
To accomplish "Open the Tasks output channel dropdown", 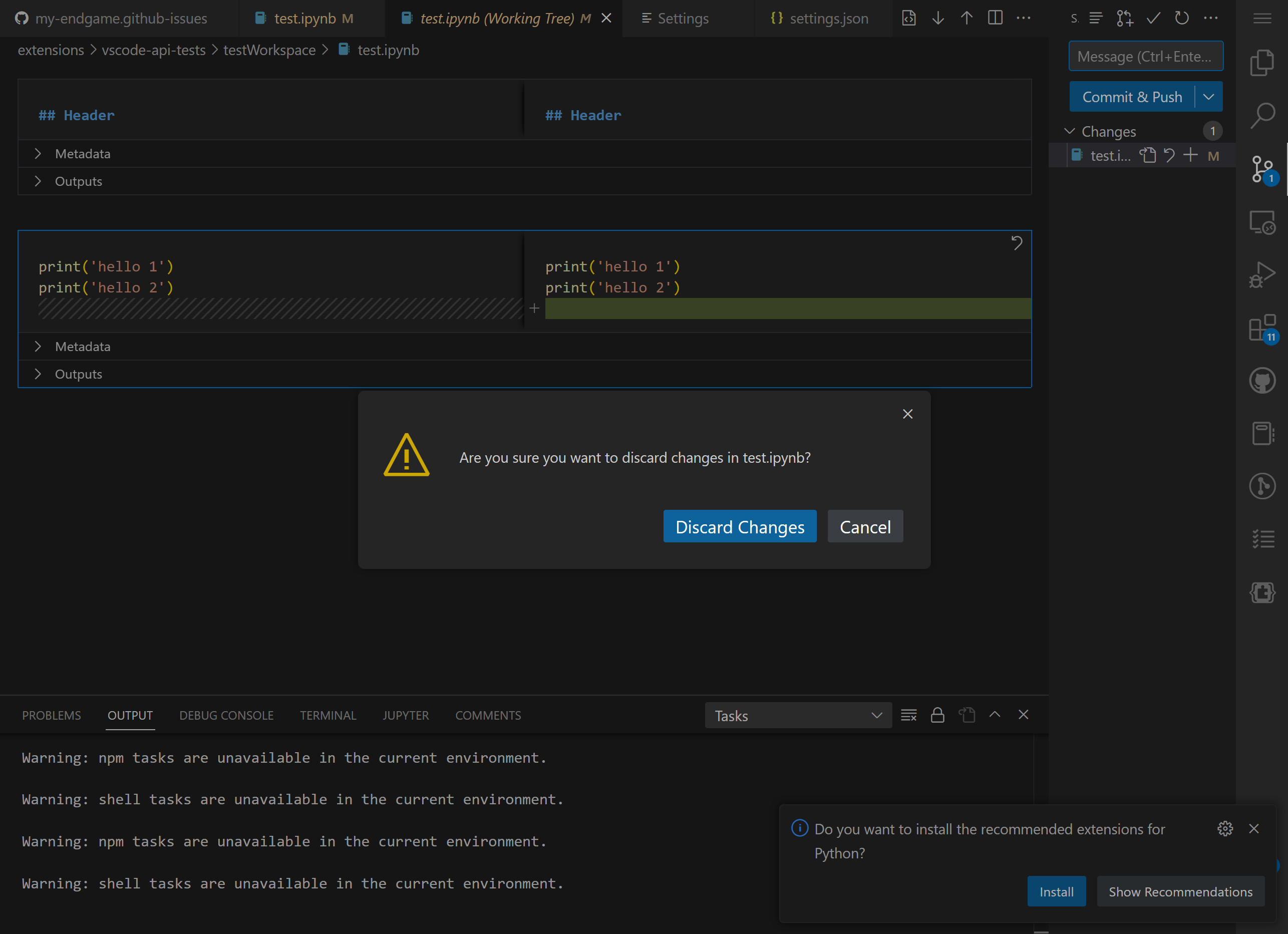I will [x=797, y=716].
